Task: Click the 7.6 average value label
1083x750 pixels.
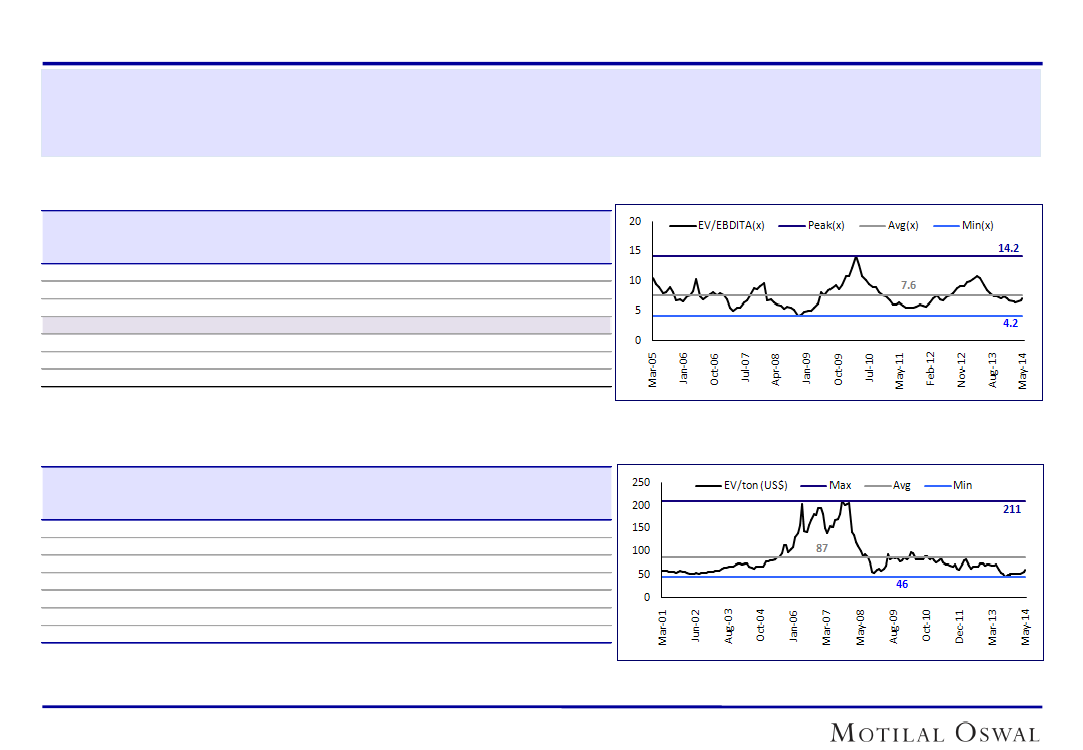Action: [x=908, y=285]
